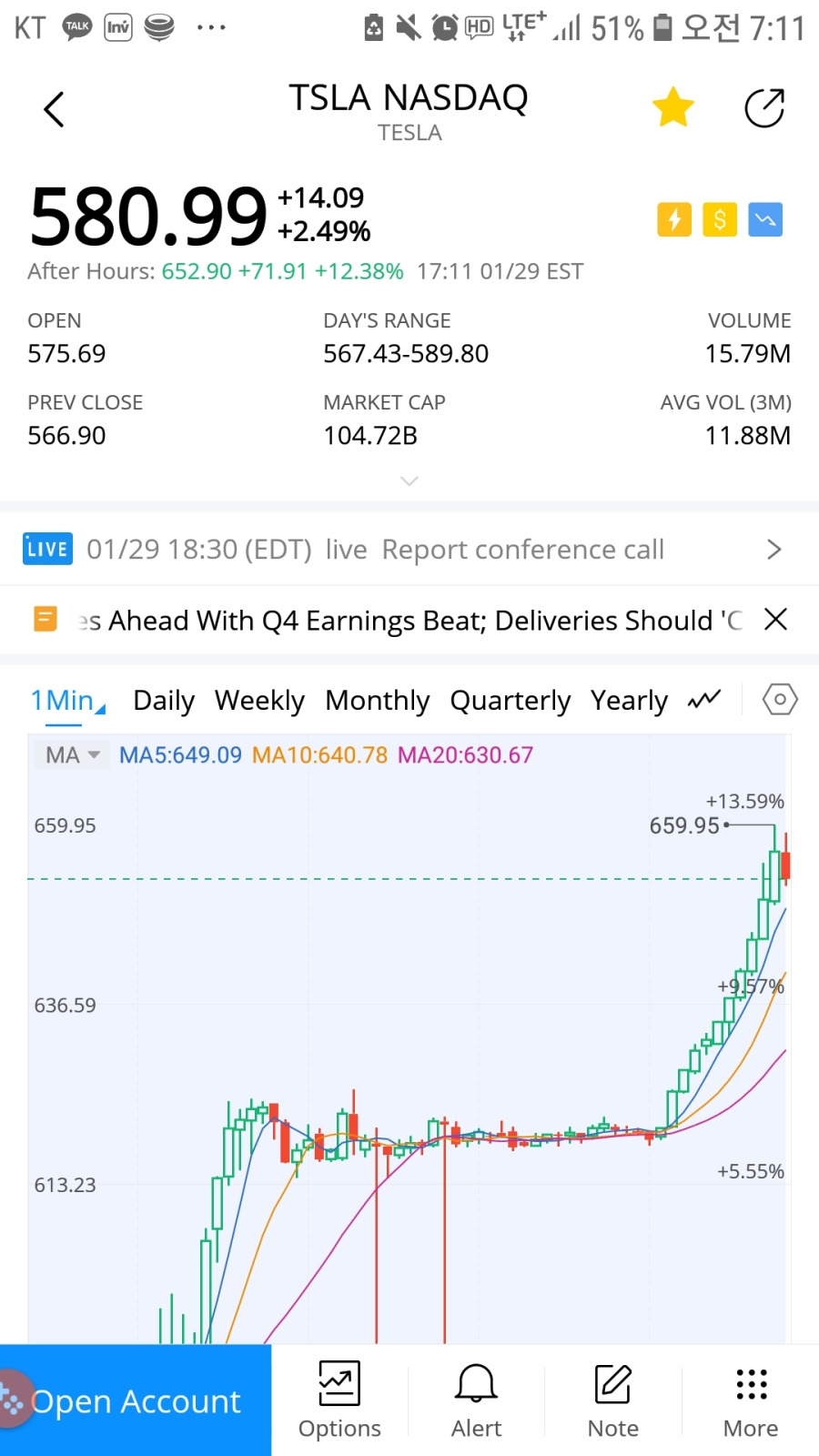The image size is (819, 1456).
Task: Expand more stock details chevron
Action: pos(409,480)
